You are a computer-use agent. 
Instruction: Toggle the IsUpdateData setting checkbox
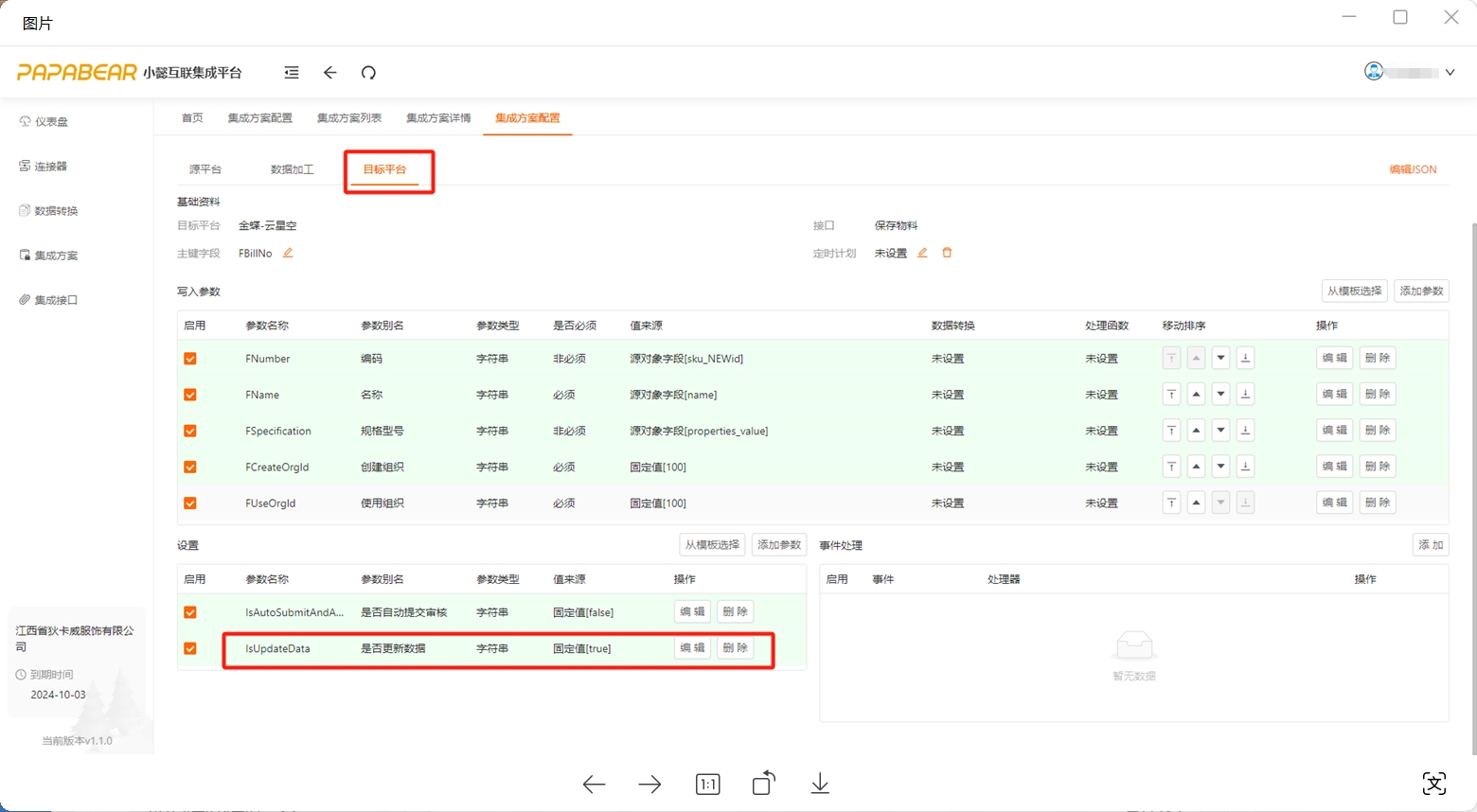tap(190, 649)
